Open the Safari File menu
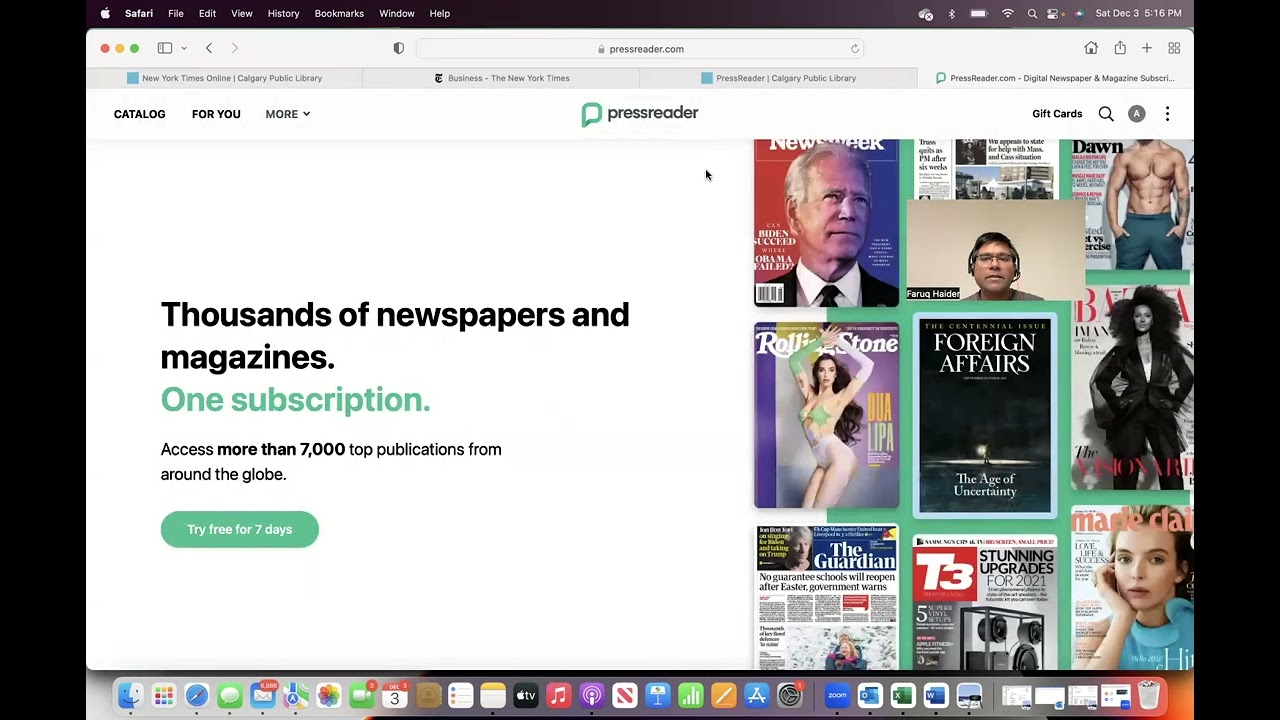 point(176,13)
